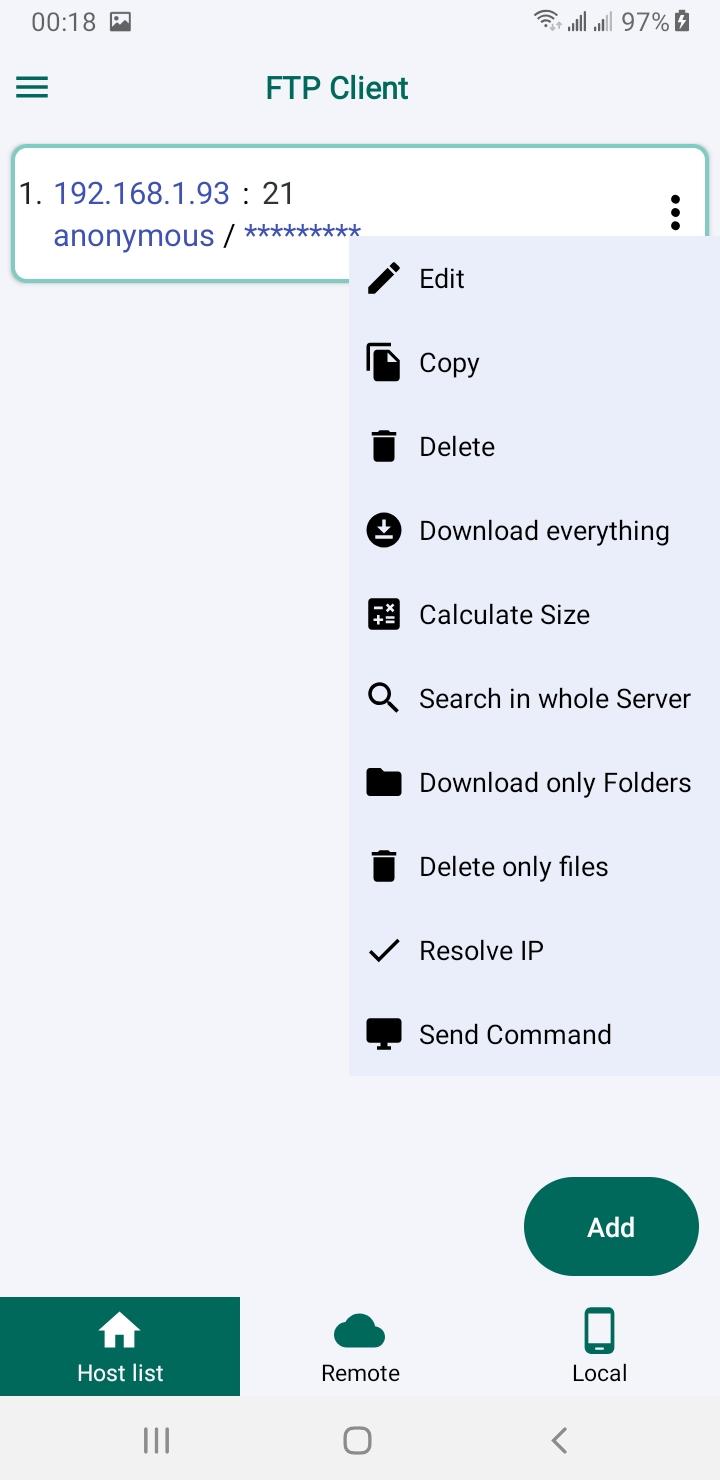Click the pencil Edit icon
720x1480 pixels.
point(384,278)
